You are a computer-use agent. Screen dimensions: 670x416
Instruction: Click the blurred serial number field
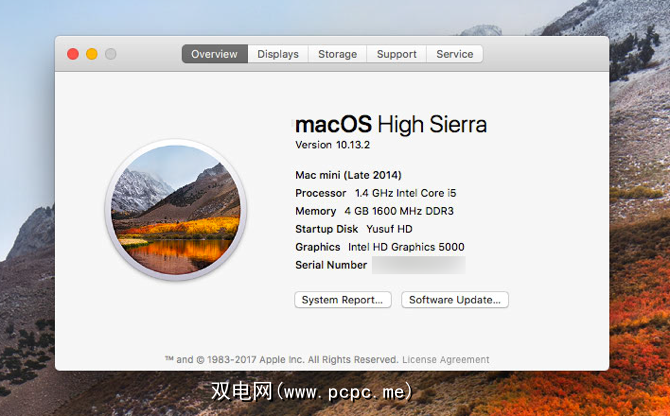pos(419,265)
